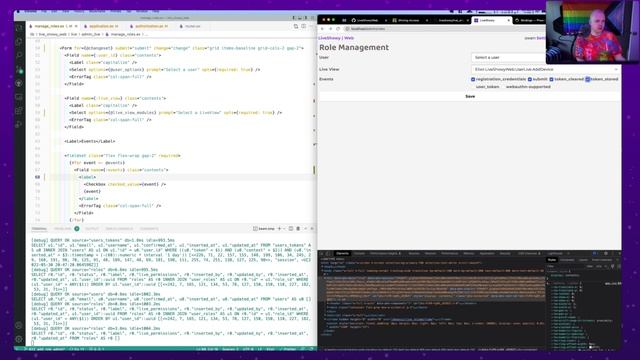Screen dimensions: 640x360
Task: Select admin_live in the editor breadcrumb
Action: point(90,34)
